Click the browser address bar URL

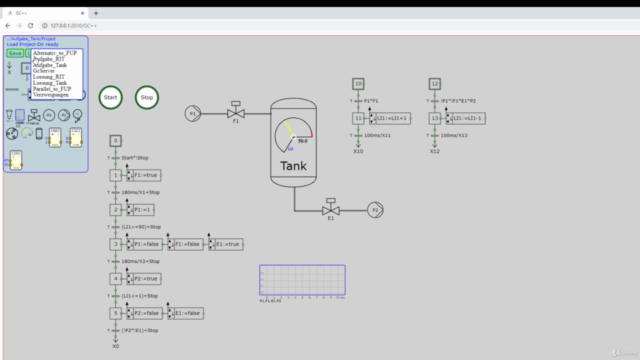tap(73, 25)
